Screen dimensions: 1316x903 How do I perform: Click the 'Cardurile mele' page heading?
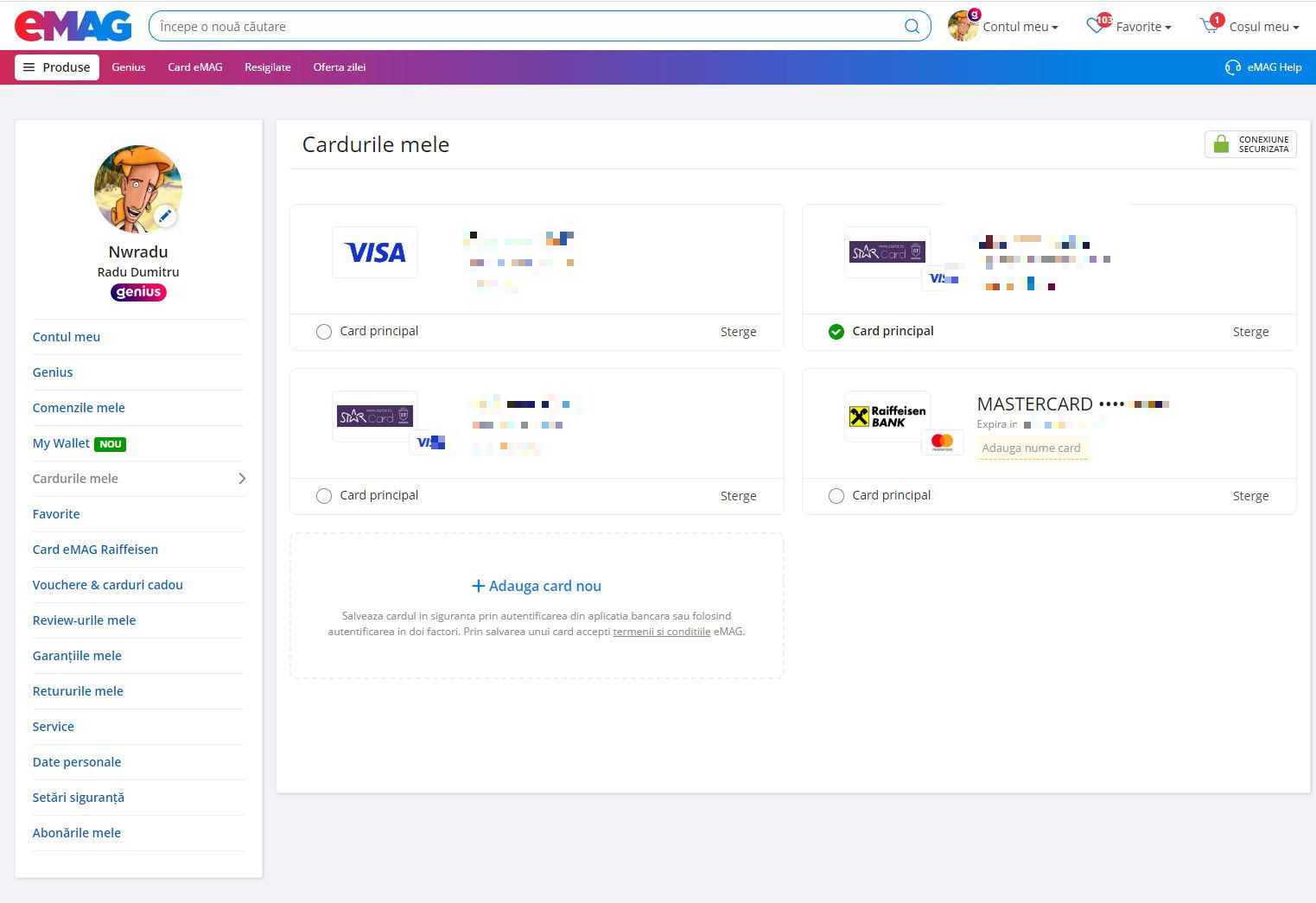click(376, 144)
